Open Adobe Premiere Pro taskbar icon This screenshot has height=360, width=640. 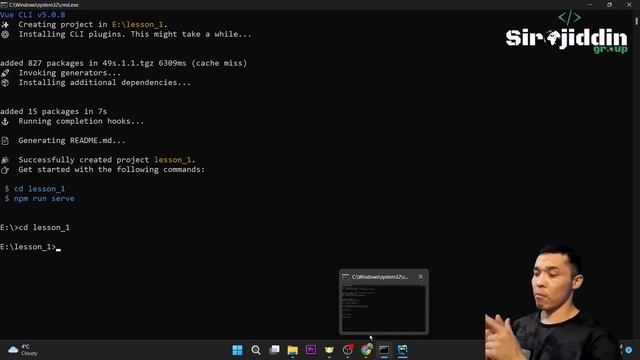point(311,350)
